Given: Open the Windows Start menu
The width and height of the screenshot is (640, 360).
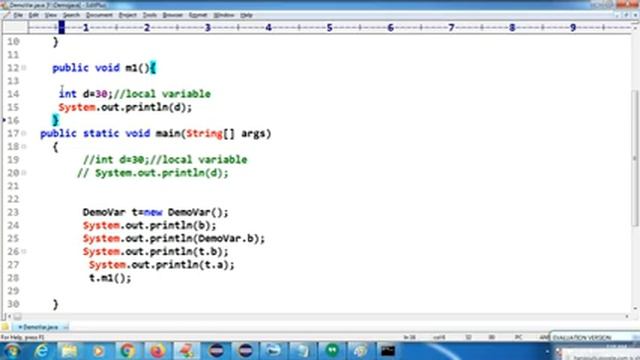Looking at the screenshot, I should click(11, 351).
